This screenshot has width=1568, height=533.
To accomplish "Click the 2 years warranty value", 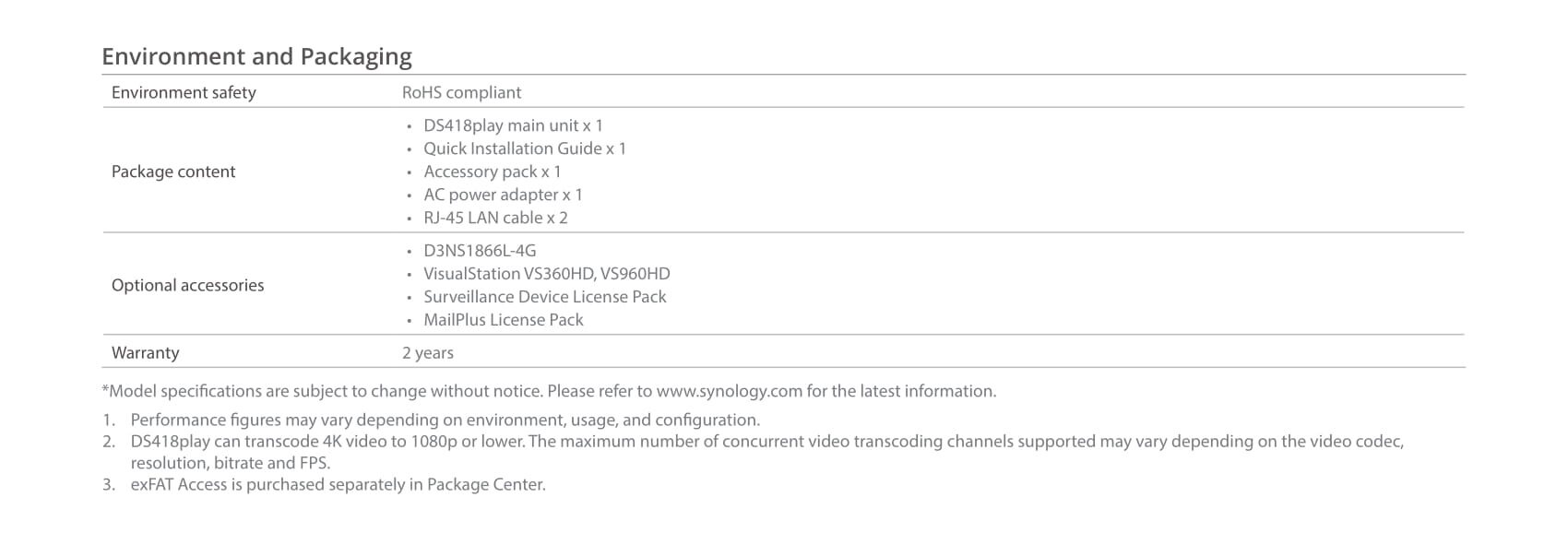I will (x=428, y=352).
